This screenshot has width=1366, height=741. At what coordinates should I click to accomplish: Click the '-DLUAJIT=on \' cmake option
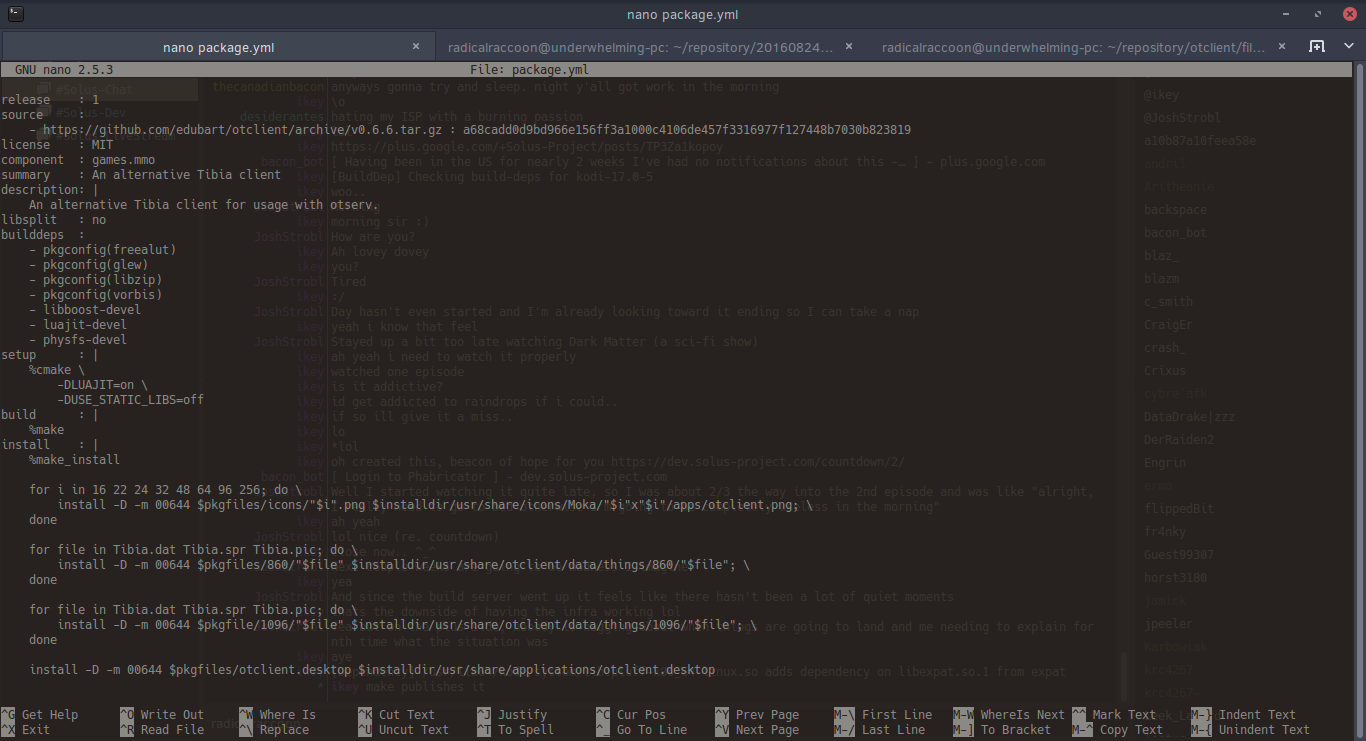(103, 385)
